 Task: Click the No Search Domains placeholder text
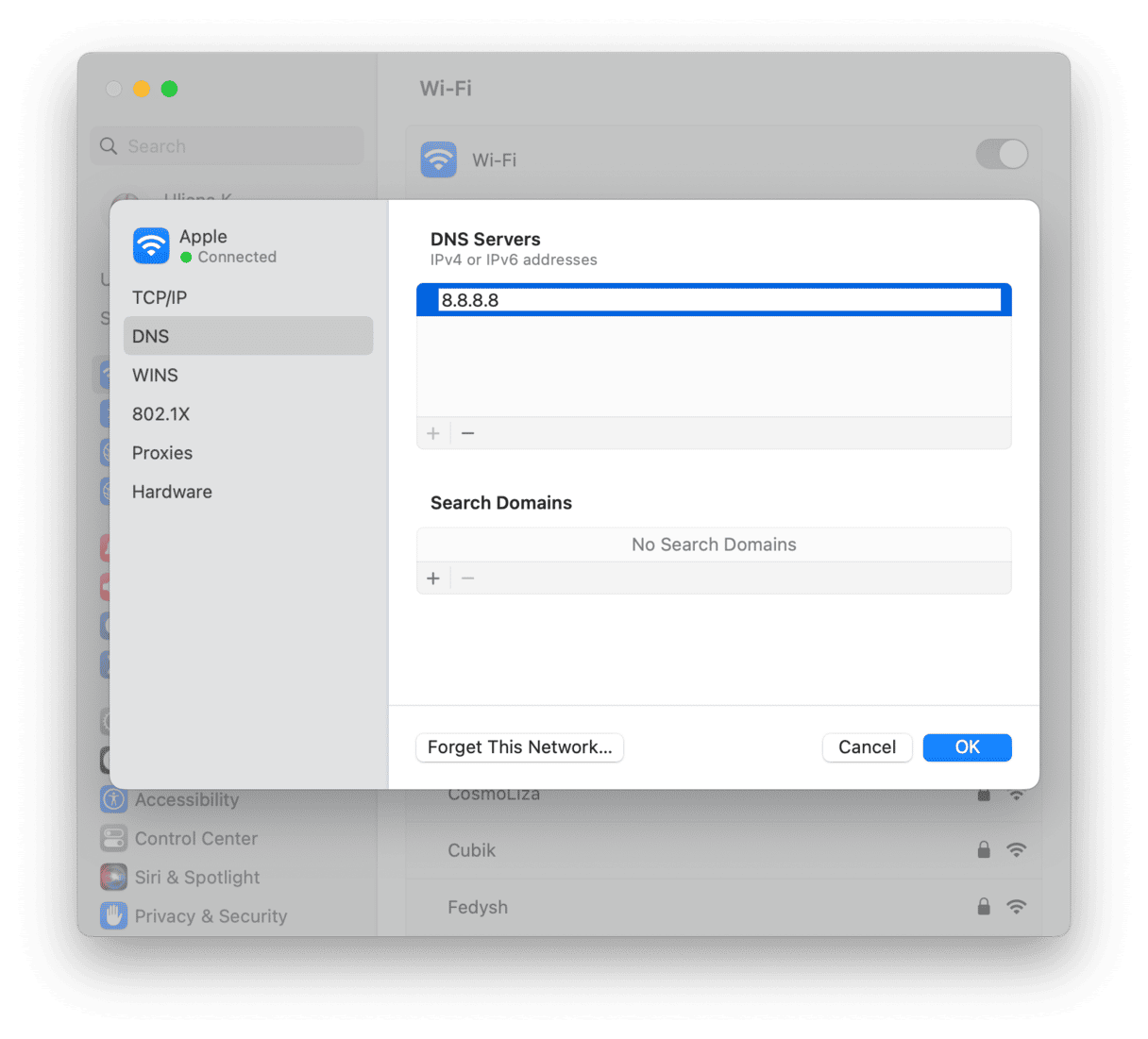click(x=714, y=545)
